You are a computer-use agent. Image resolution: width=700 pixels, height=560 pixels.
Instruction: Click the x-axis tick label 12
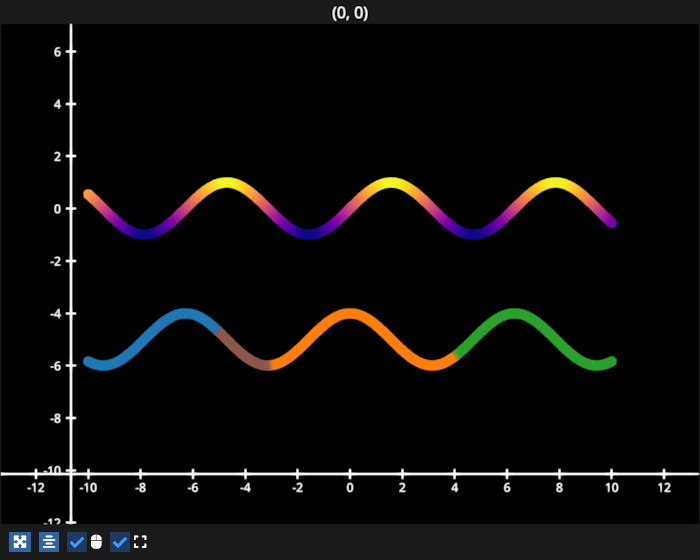pos(664,488)
